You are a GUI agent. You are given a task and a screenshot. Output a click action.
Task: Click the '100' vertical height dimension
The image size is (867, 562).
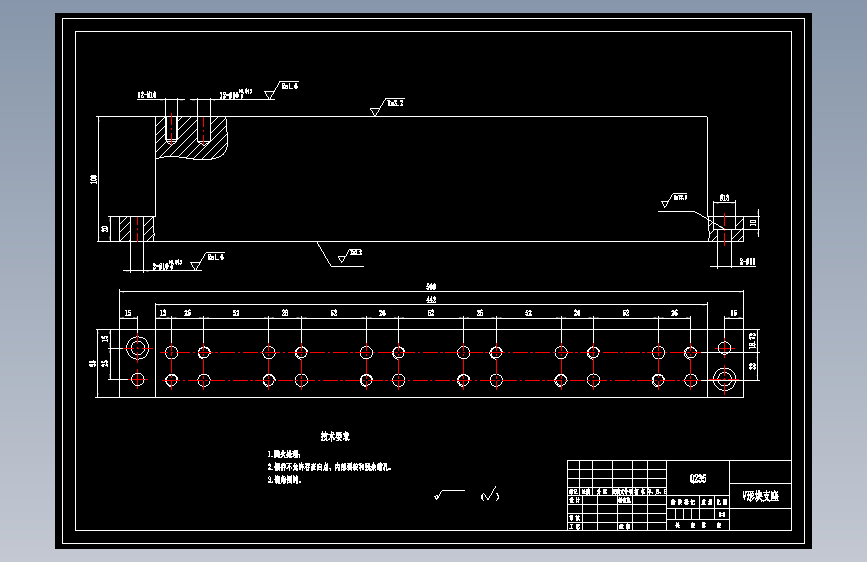[x=93, y=179]
